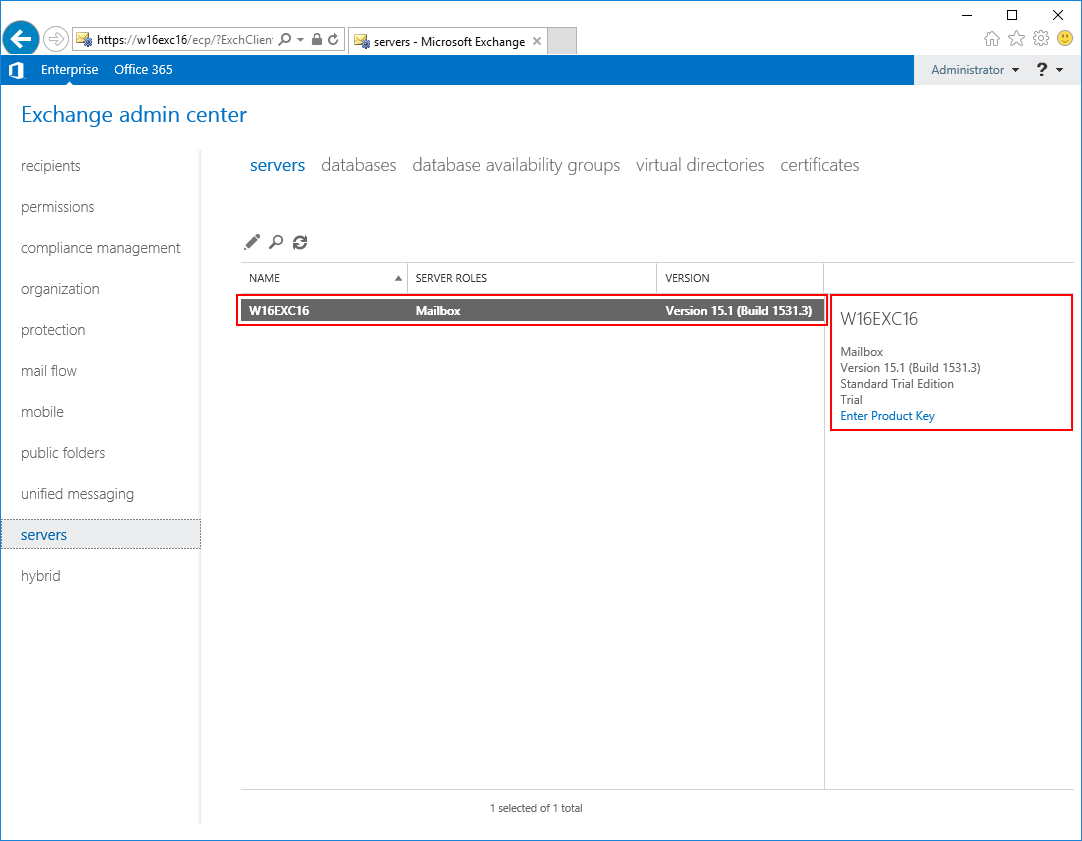This screenshot has width=1082, height=841.
Task: Open organization in the left navigation
Action: (60, 289)
